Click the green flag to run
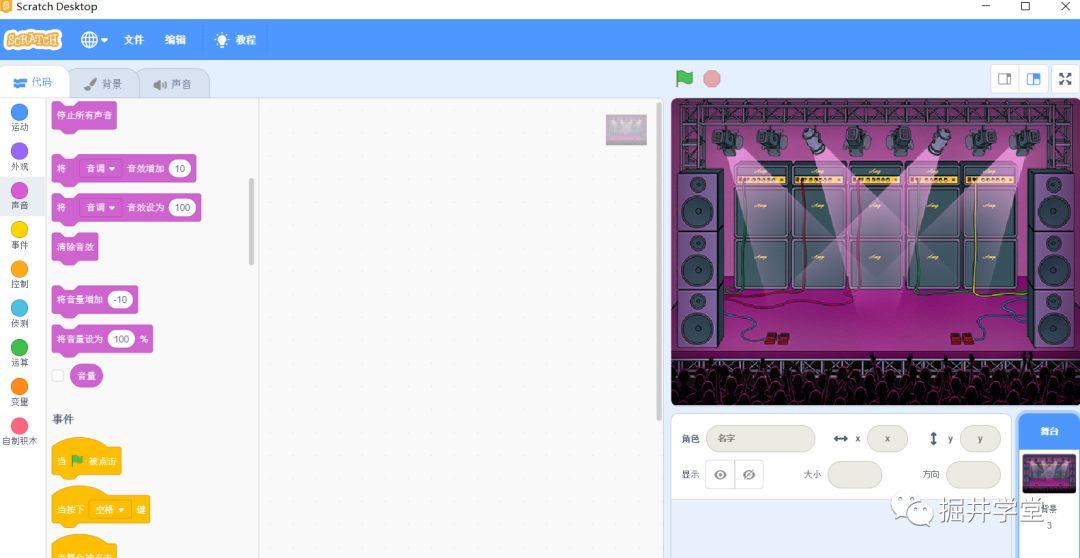Viewport: 1080px width, 558px height. point(684,79)
